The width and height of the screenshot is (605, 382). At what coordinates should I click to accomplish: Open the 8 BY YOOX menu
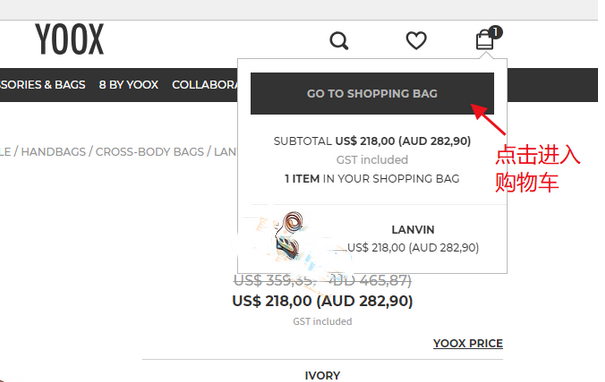tap(128, 85)
